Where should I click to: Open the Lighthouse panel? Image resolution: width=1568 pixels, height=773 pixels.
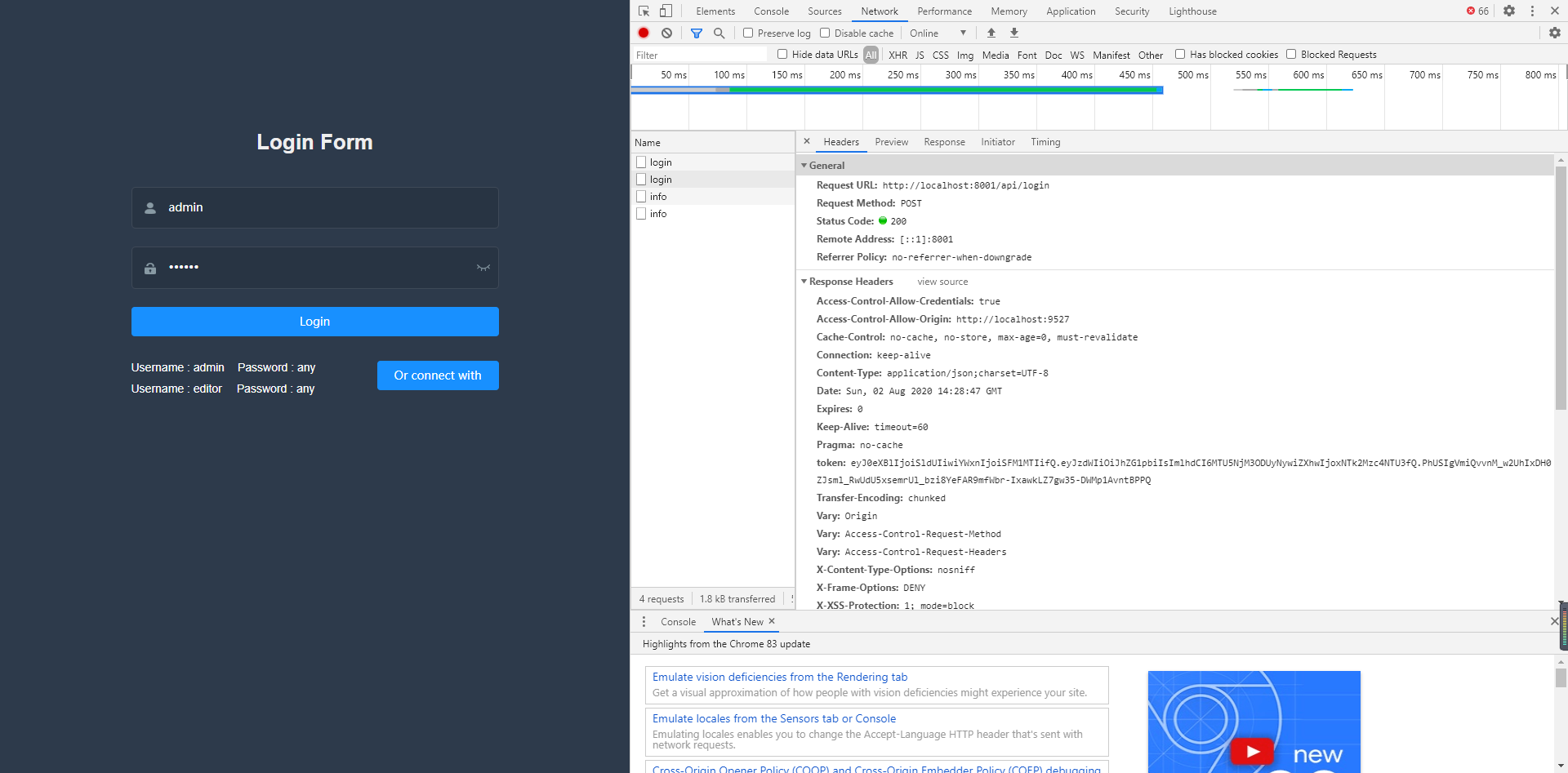coord(1192,11)
